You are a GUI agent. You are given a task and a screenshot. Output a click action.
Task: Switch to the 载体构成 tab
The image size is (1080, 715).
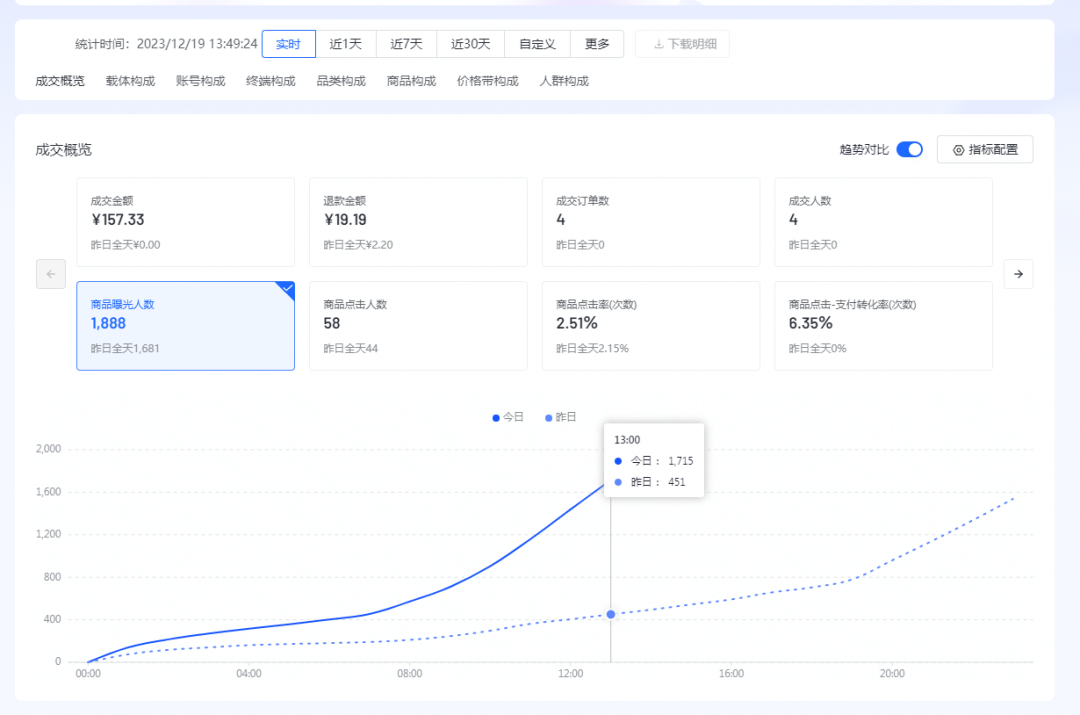pyautogui.click(x=130, y=81)
